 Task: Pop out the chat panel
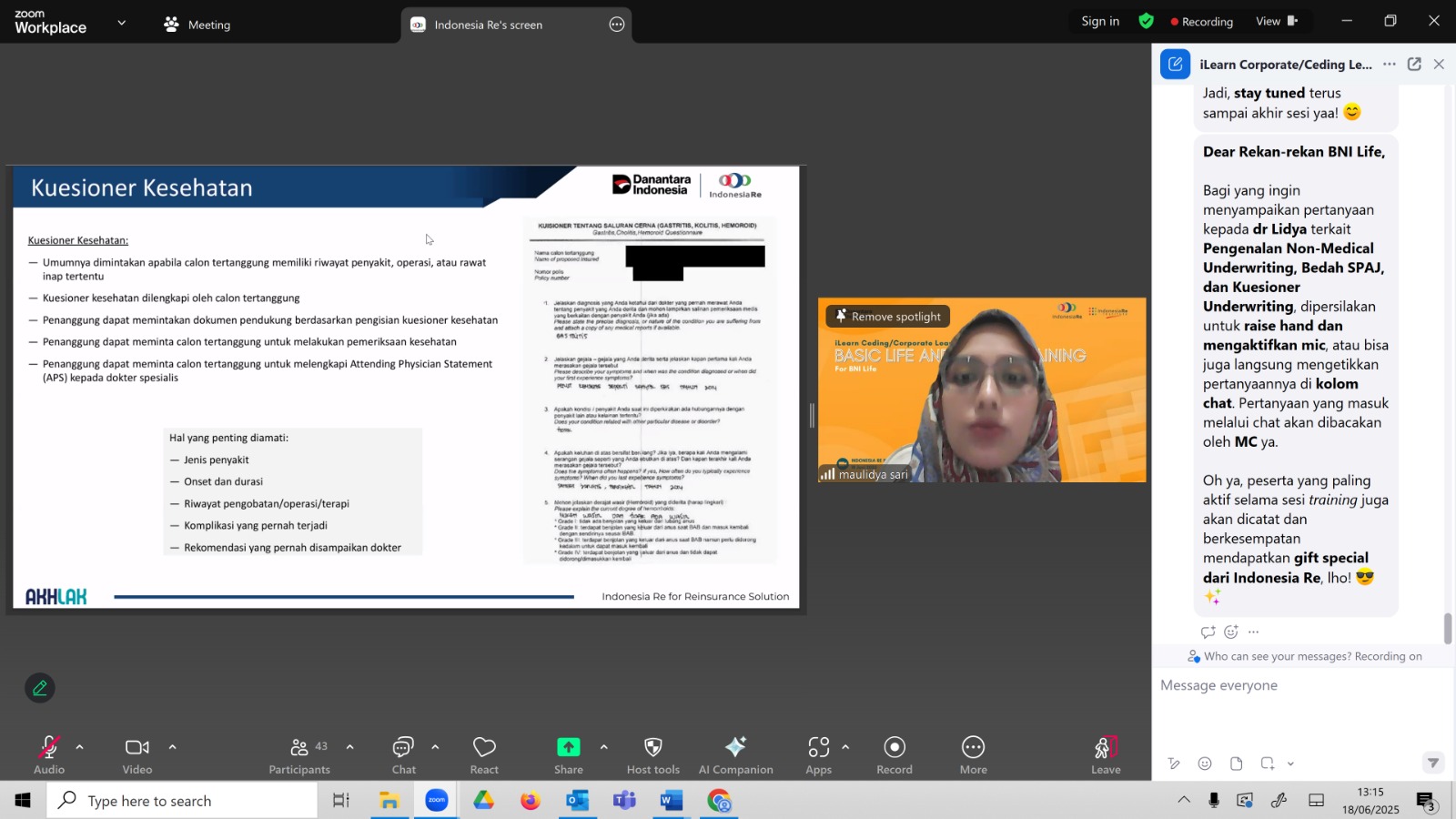pos(1414,64)
